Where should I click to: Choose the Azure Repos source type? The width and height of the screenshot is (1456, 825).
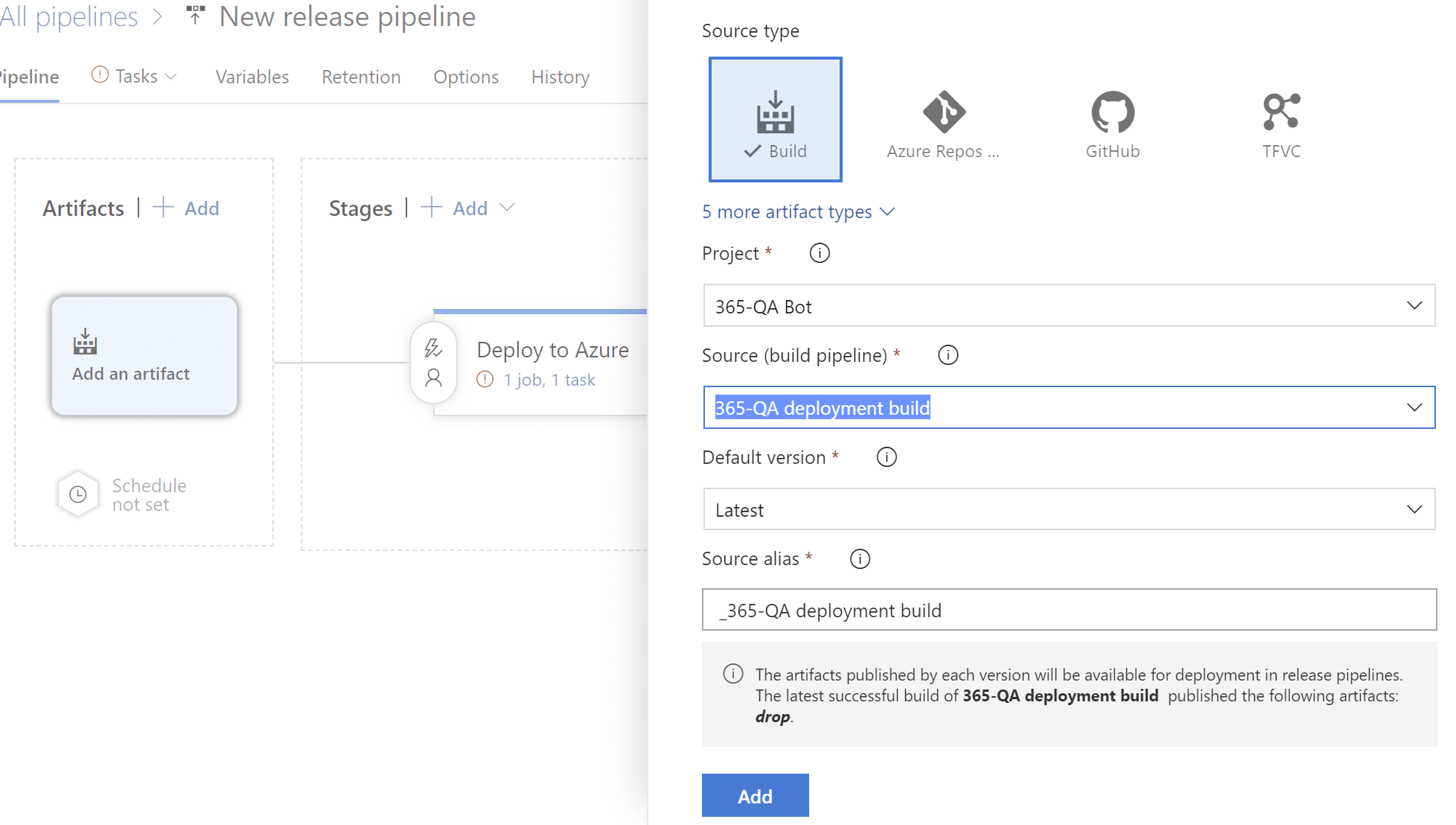pos(943,124)
